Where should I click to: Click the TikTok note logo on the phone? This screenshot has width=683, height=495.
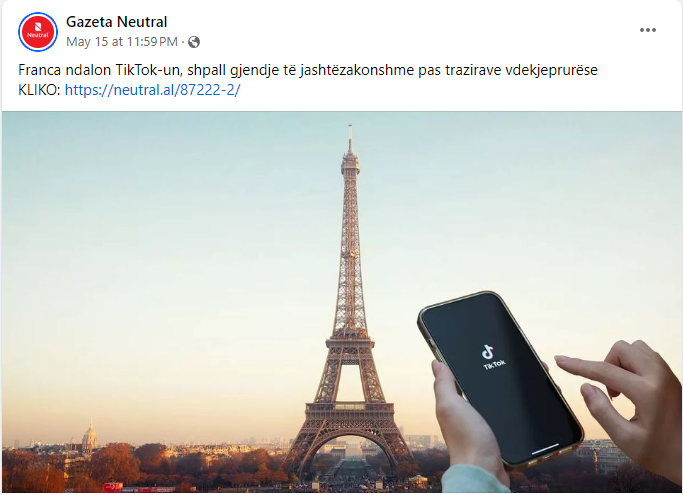(x=488, y=351)
